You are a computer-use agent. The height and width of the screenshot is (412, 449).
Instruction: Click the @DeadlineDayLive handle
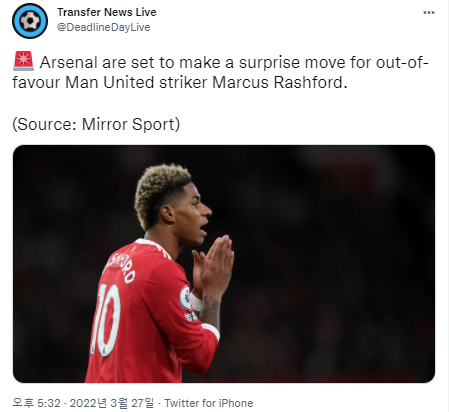click(104, 27)
